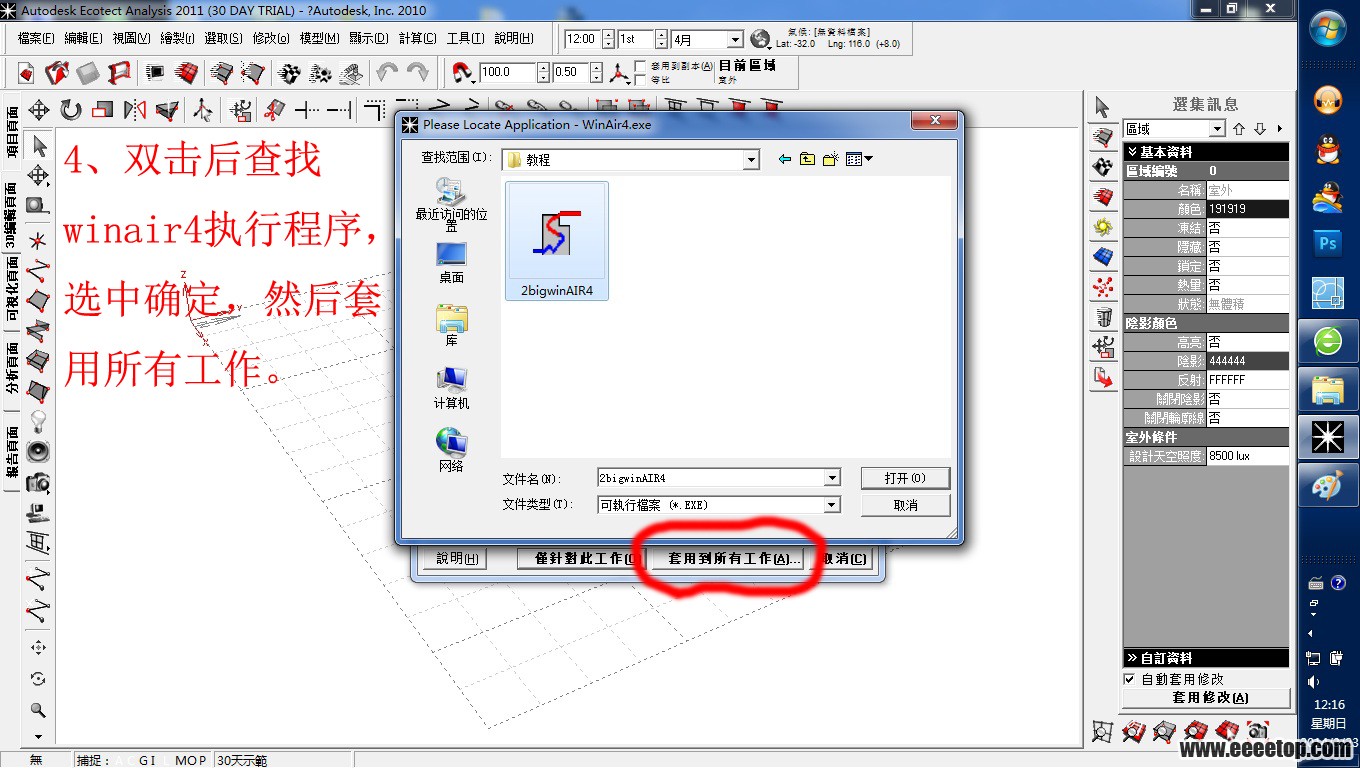The width and height of the screenshot is (1360, 768).
Task: Open the 檔案(F) menu
Action: 36,38
